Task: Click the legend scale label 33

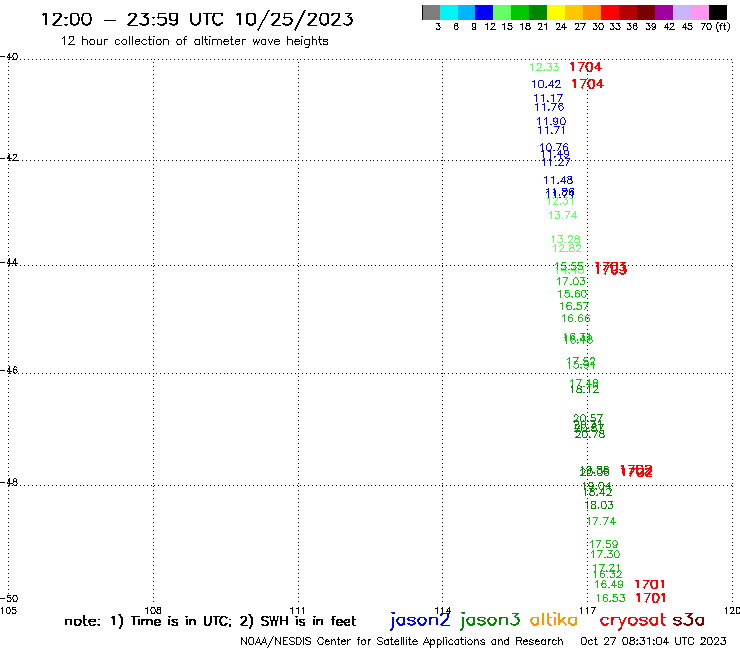Action: (614, 27)
